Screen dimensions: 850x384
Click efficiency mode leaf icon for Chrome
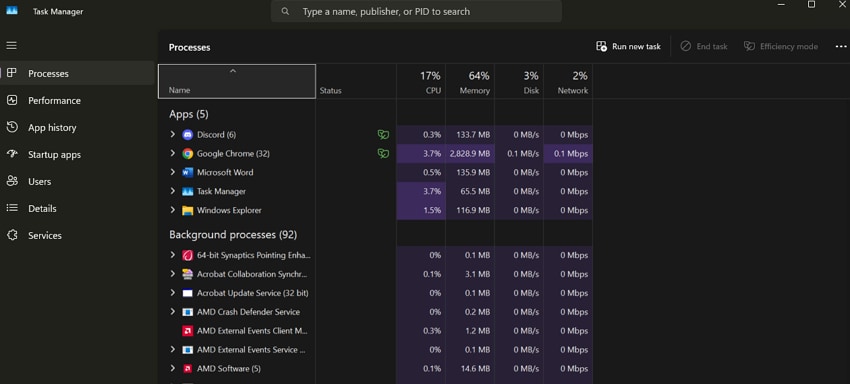pos(383,153)
